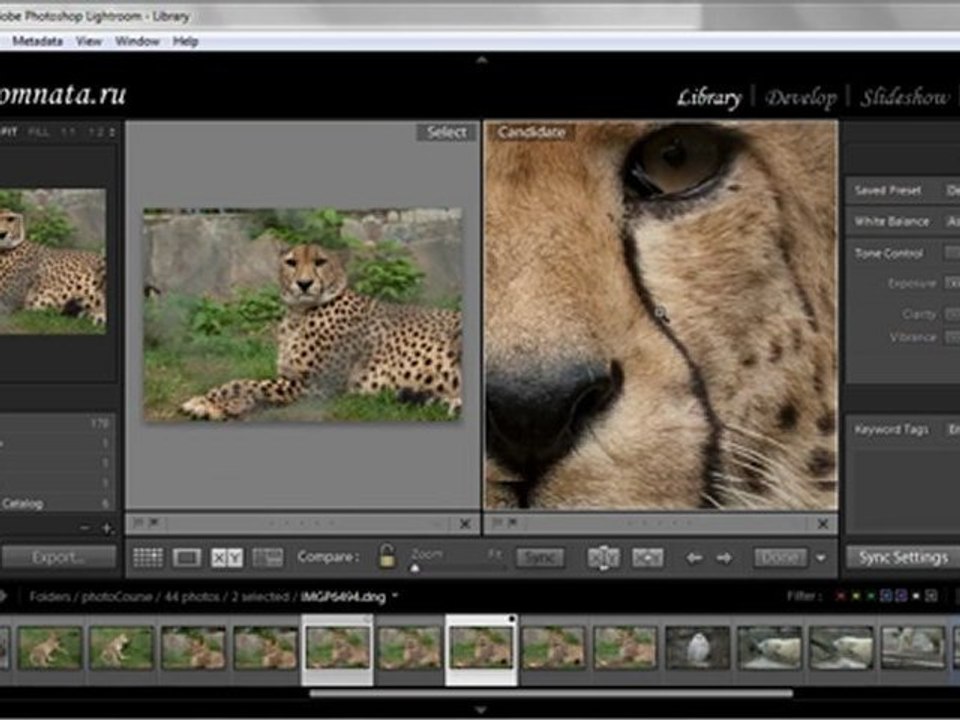The image size is (960, 720).
Task: Switch to Loupe view icon
Action: [187, 558]
